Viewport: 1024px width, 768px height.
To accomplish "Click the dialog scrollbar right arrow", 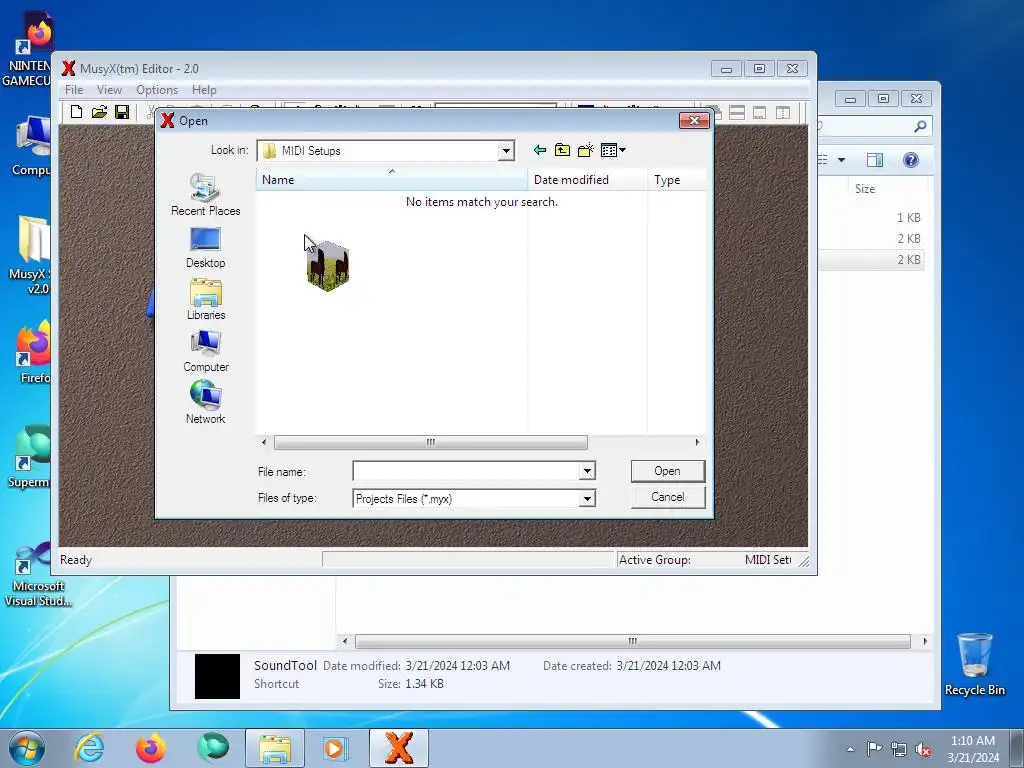I will (x=697, y=442).
